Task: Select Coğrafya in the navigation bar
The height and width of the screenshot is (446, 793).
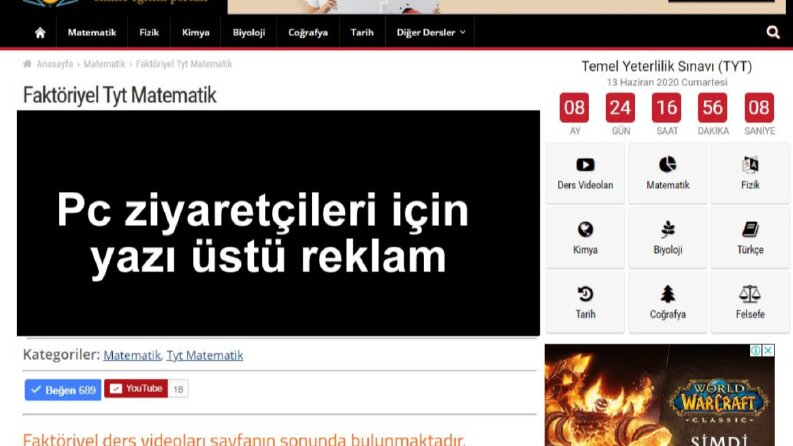Action: click(308, 32)
